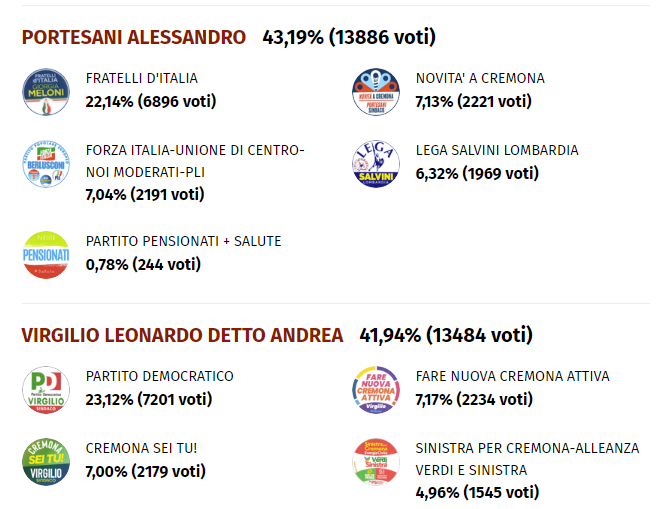Click the Cremona Sei Tu! logo

click(x=46, y=461)
